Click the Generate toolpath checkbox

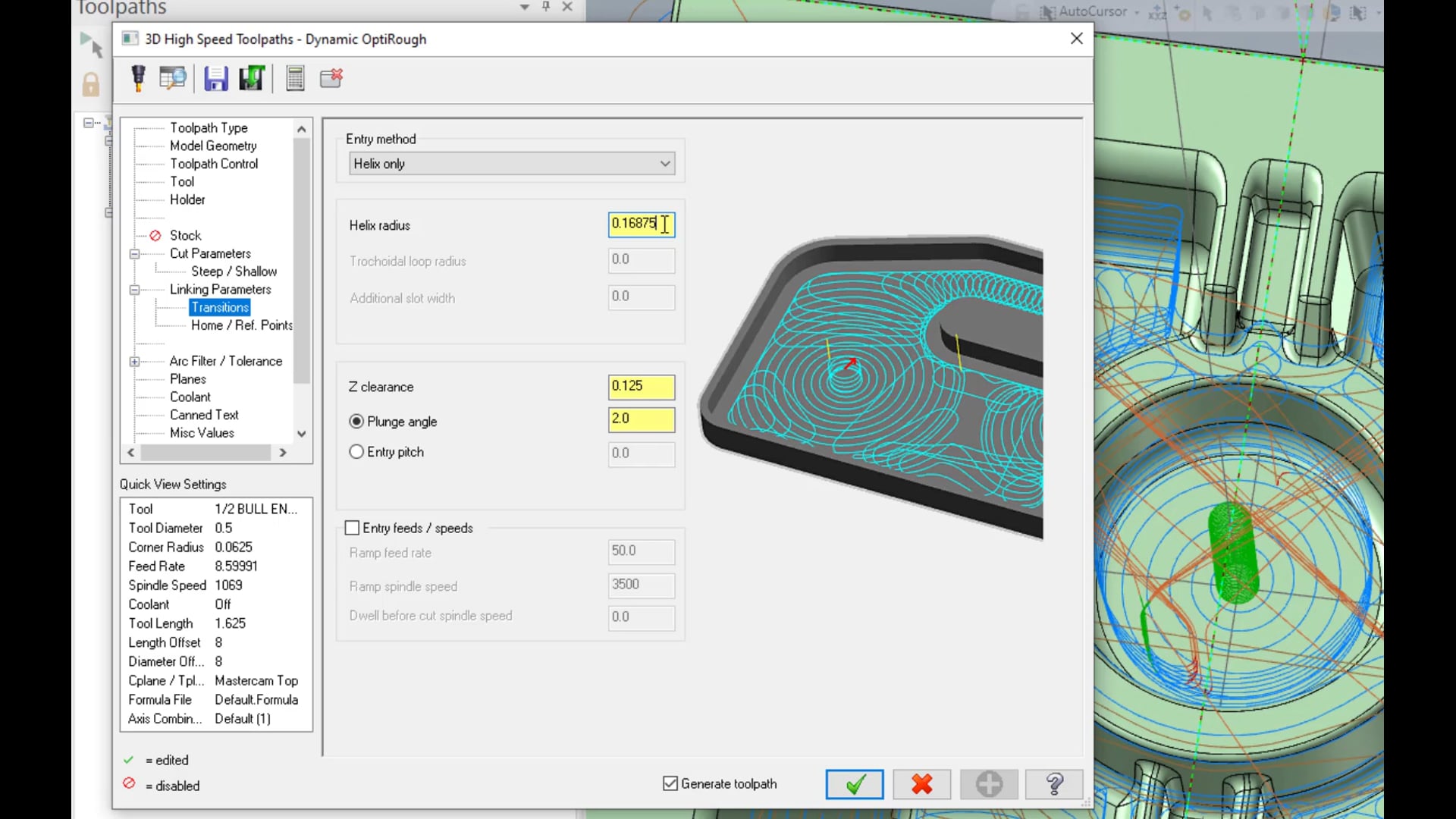670,783
